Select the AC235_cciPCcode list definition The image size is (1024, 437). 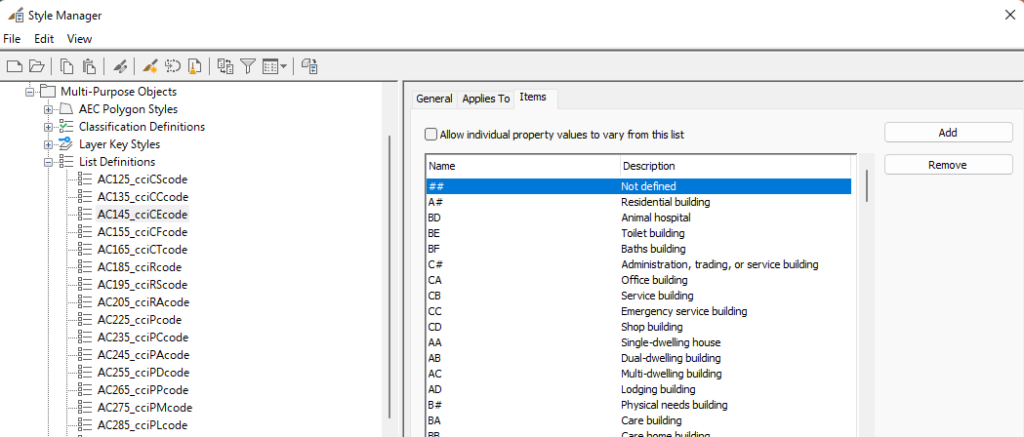point(142,338)
